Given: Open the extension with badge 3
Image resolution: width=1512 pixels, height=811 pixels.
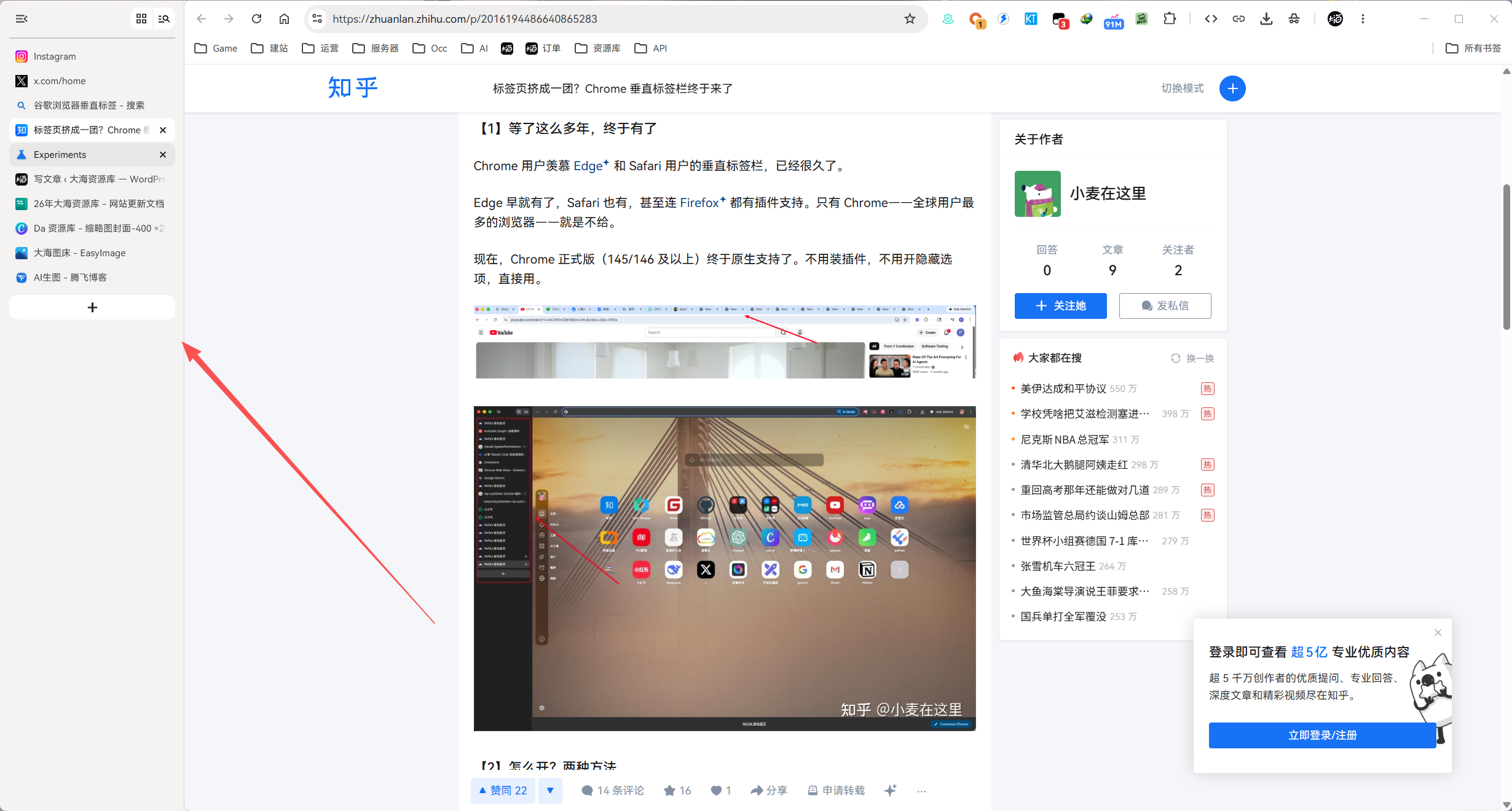Looking at the screenshot, I should coord(1060,20).
